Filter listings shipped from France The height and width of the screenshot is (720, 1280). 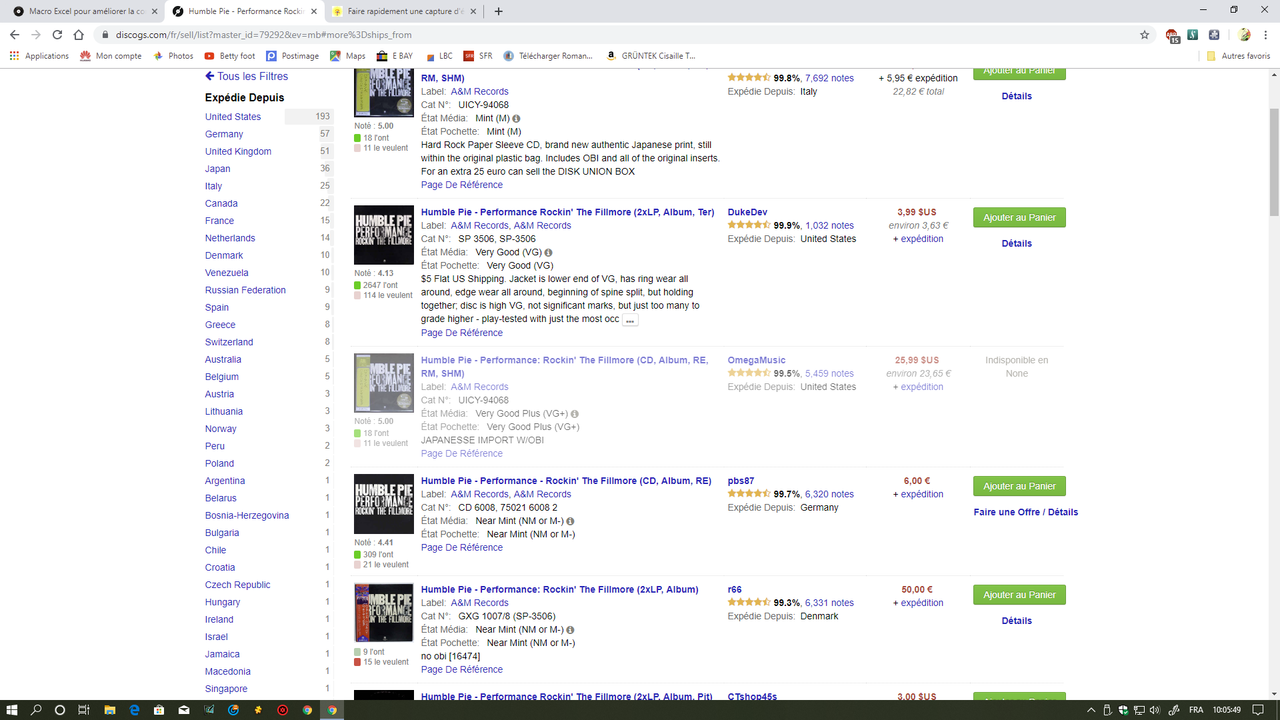click(219, 221)
